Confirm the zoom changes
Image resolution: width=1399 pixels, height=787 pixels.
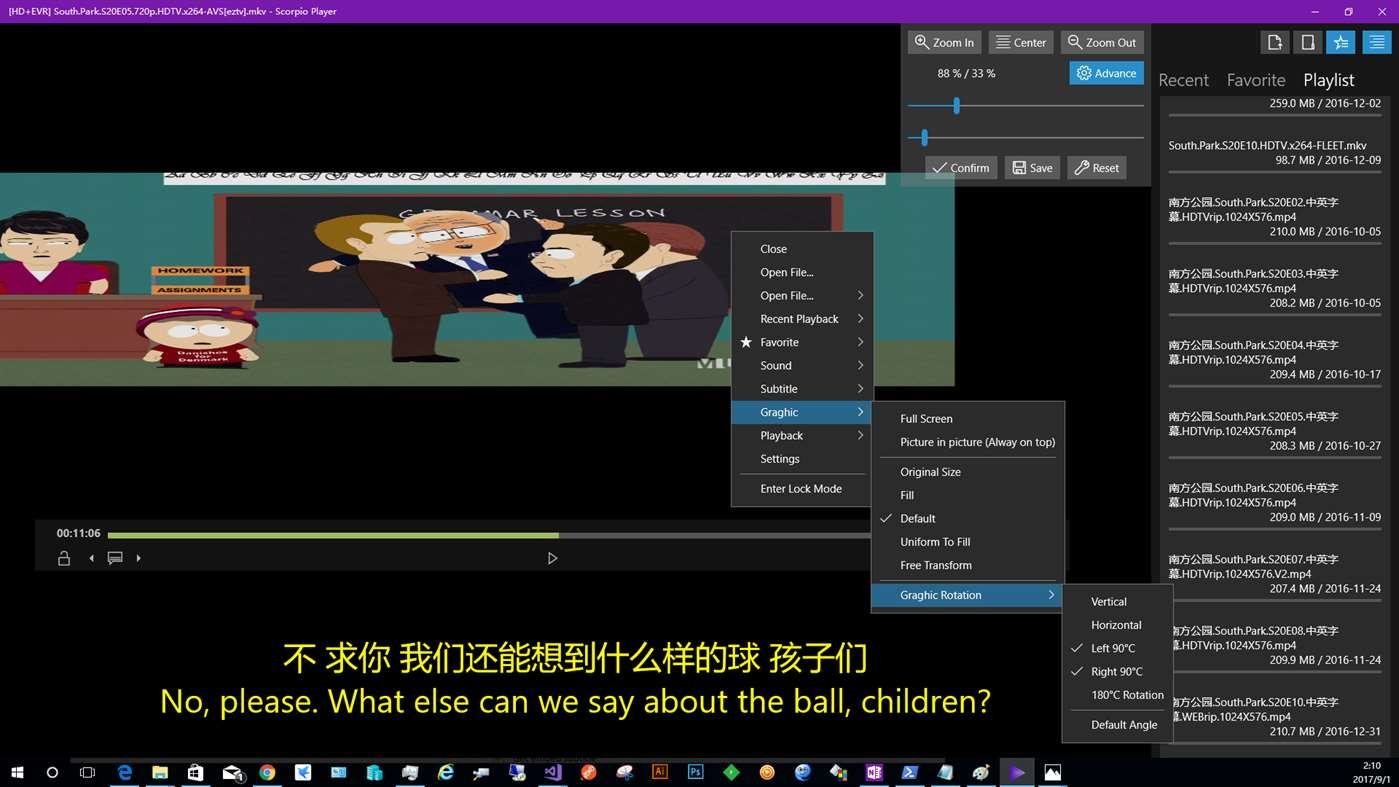[x=960, y=167]
